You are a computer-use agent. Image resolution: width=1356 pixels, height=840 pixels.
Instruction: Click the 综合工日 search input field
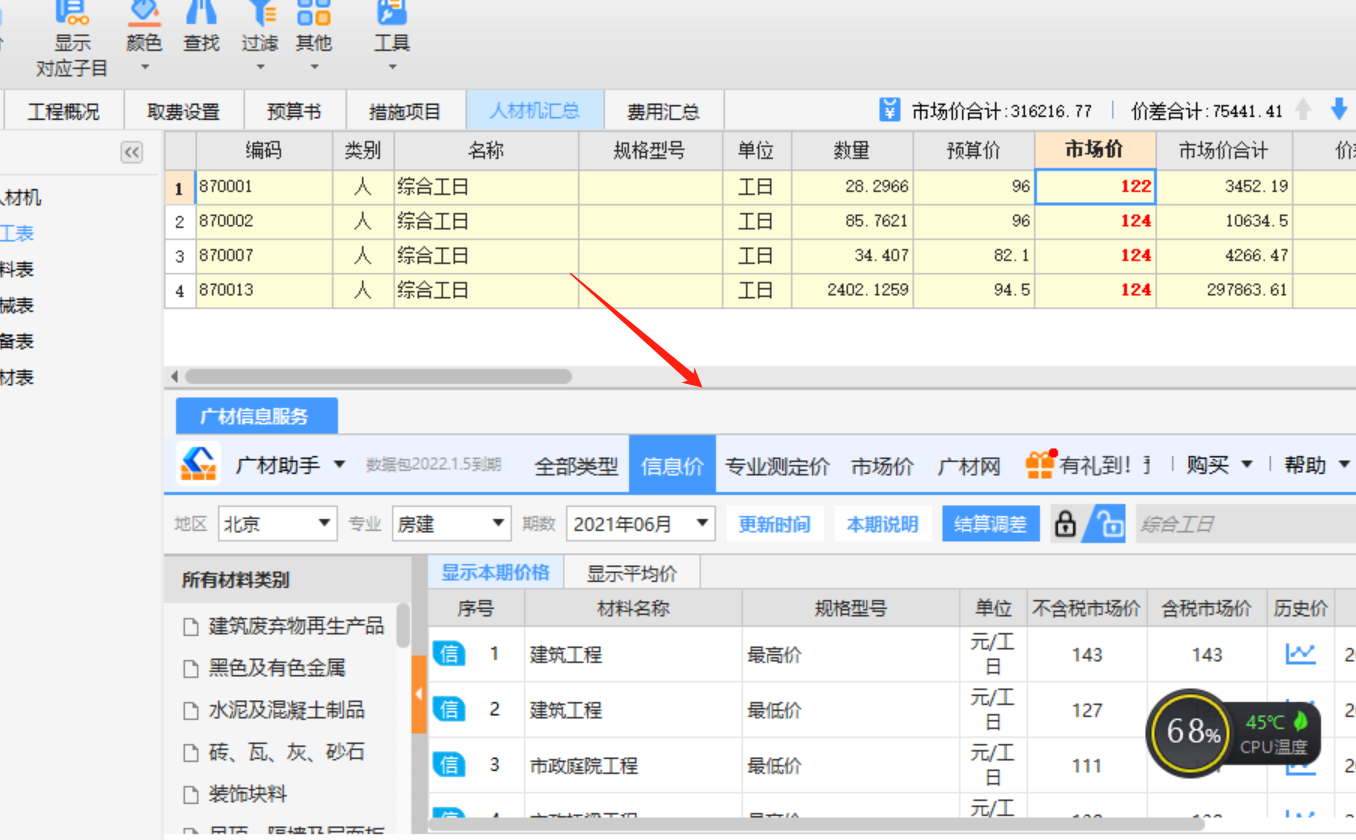pos(1240,524)
